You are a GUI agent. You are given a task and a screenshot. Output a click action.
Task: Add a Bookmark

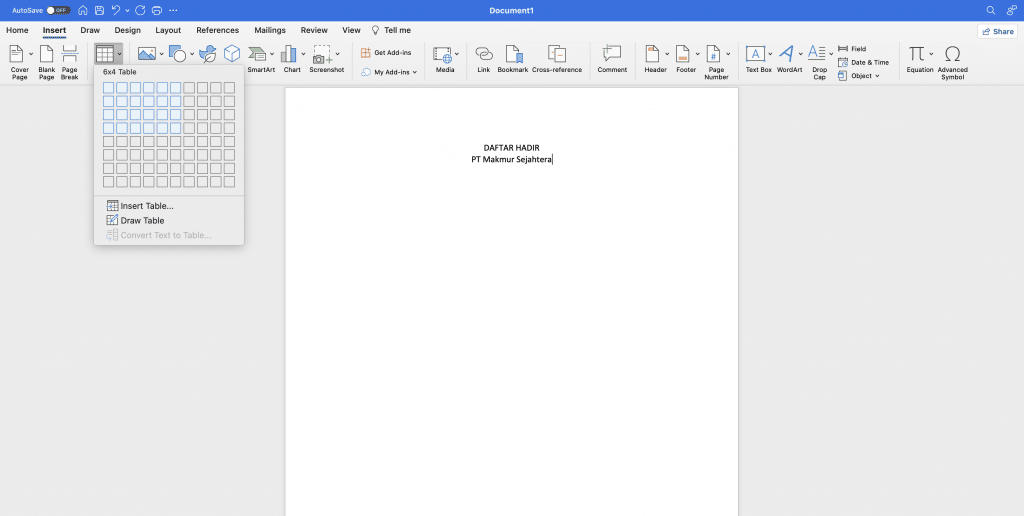pyautogui.click(x=513, y=60)
